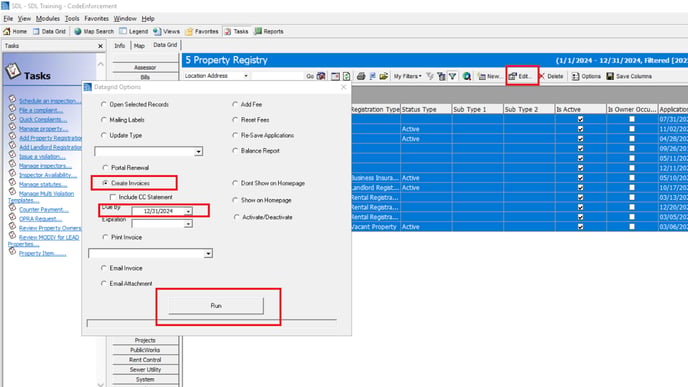Open the Schedule an inspection task link
Screen dimensions: 688x387
(x=50, y=101)
